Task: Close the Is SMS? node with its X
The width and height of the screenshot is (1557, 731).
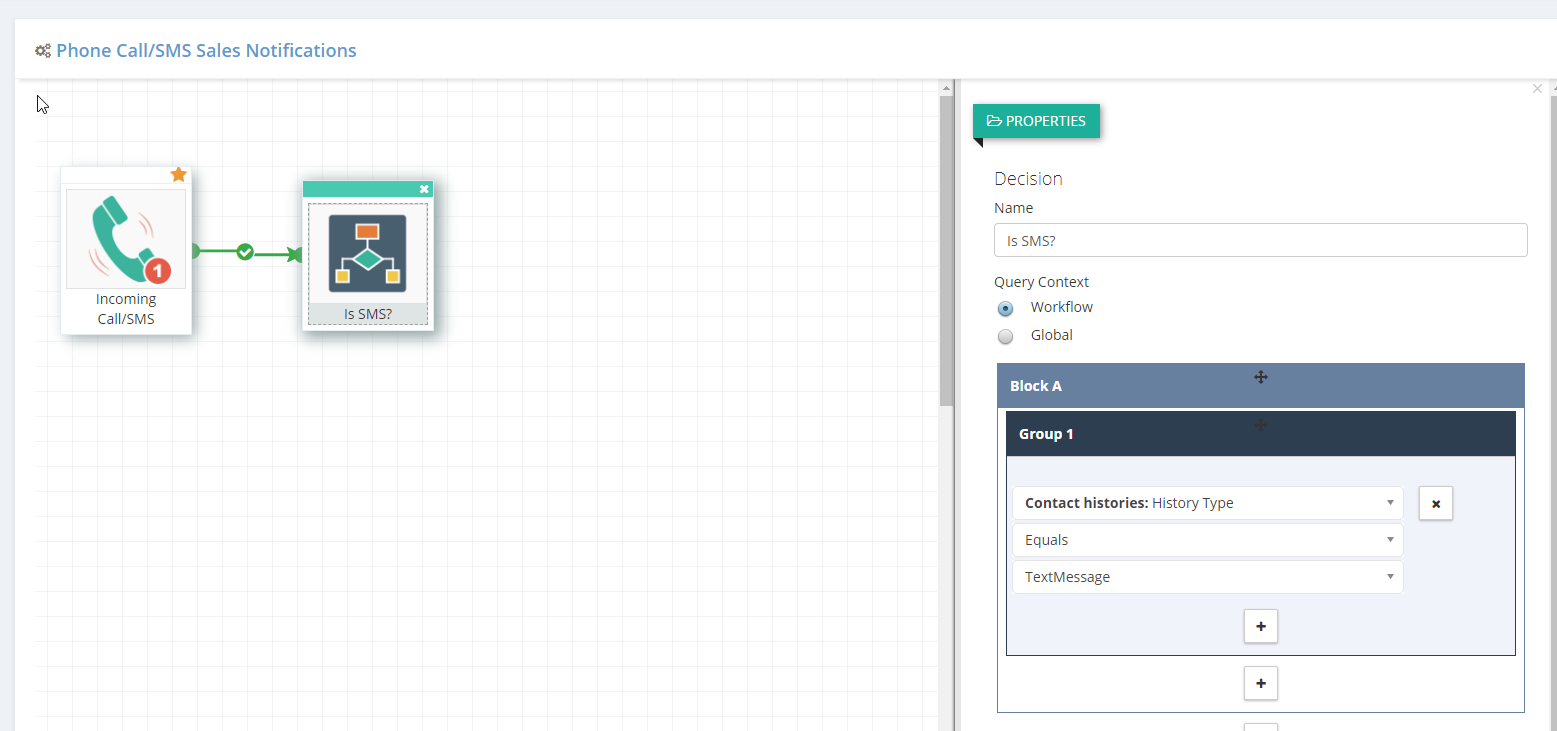Action: (x=424, y=189)
